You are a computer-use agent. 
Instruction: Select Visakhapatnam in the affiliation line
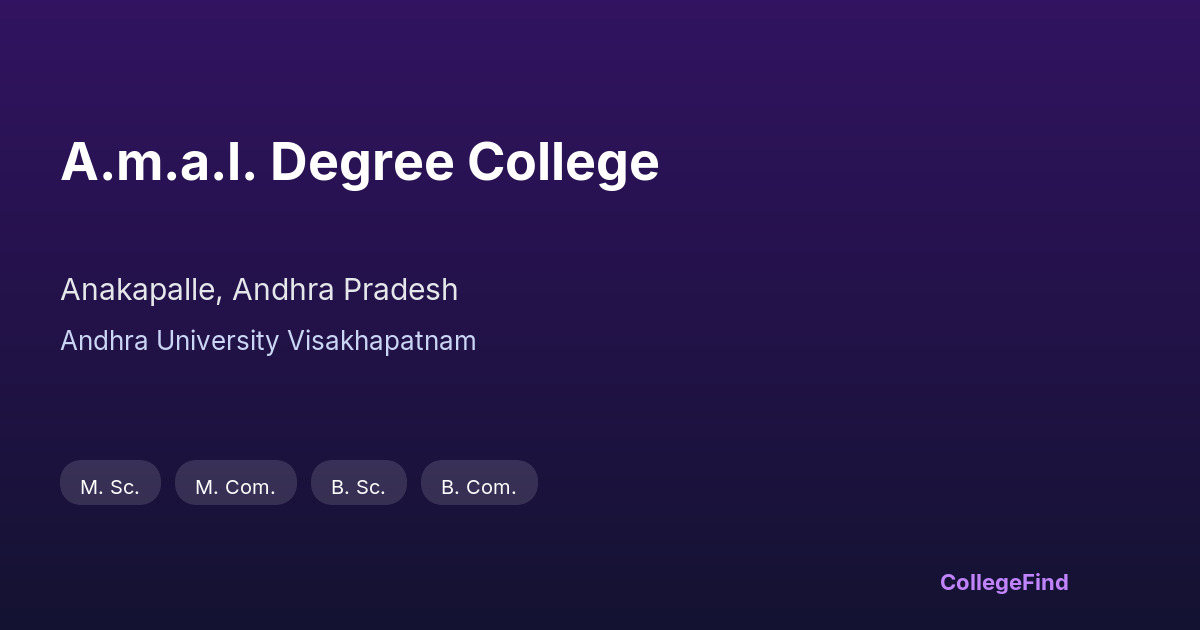[x=382, y=341]
